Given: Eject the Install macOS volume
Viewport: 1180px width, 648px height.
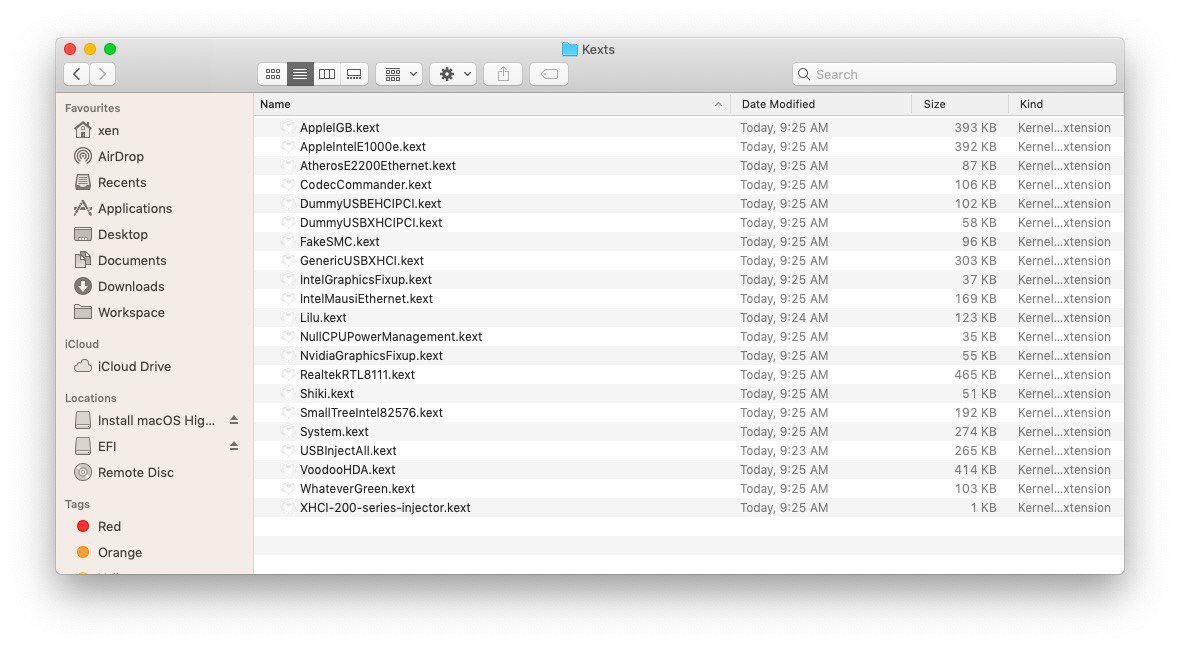Looking at the screenshot, I should (x=234, y=420).
